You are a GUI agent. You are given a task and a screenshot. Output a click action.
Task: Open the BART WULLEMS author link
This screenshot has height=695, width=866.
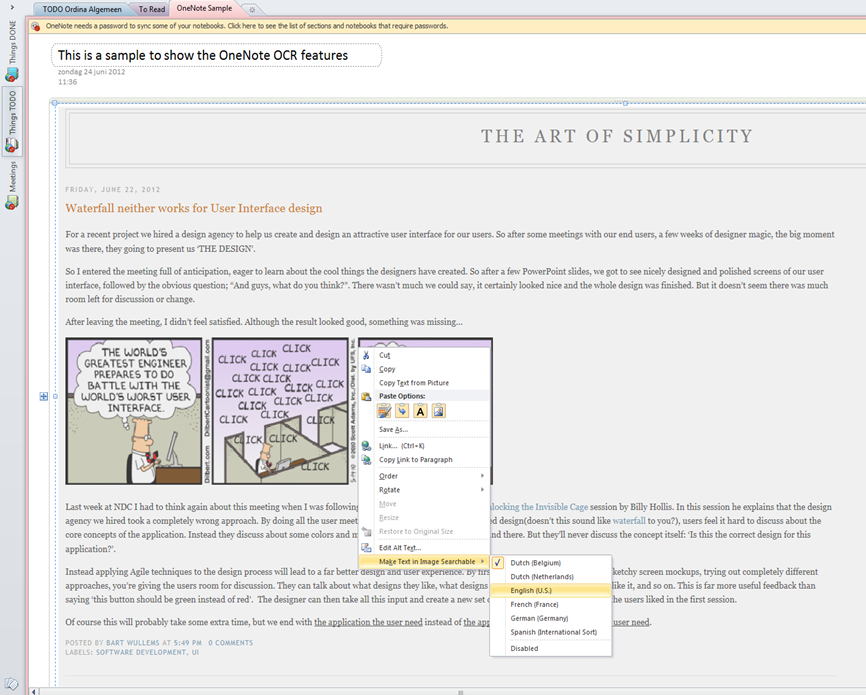click(x=133, y=643)
